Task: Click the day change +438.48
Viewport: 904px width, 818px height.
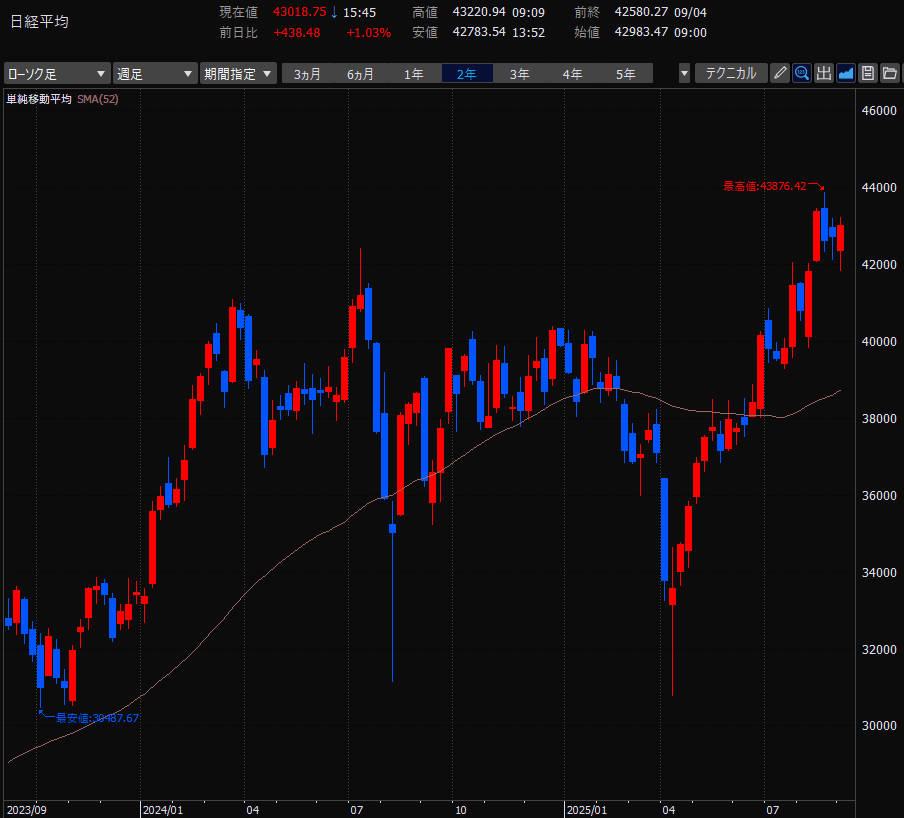Action: (x=297, y=33)
